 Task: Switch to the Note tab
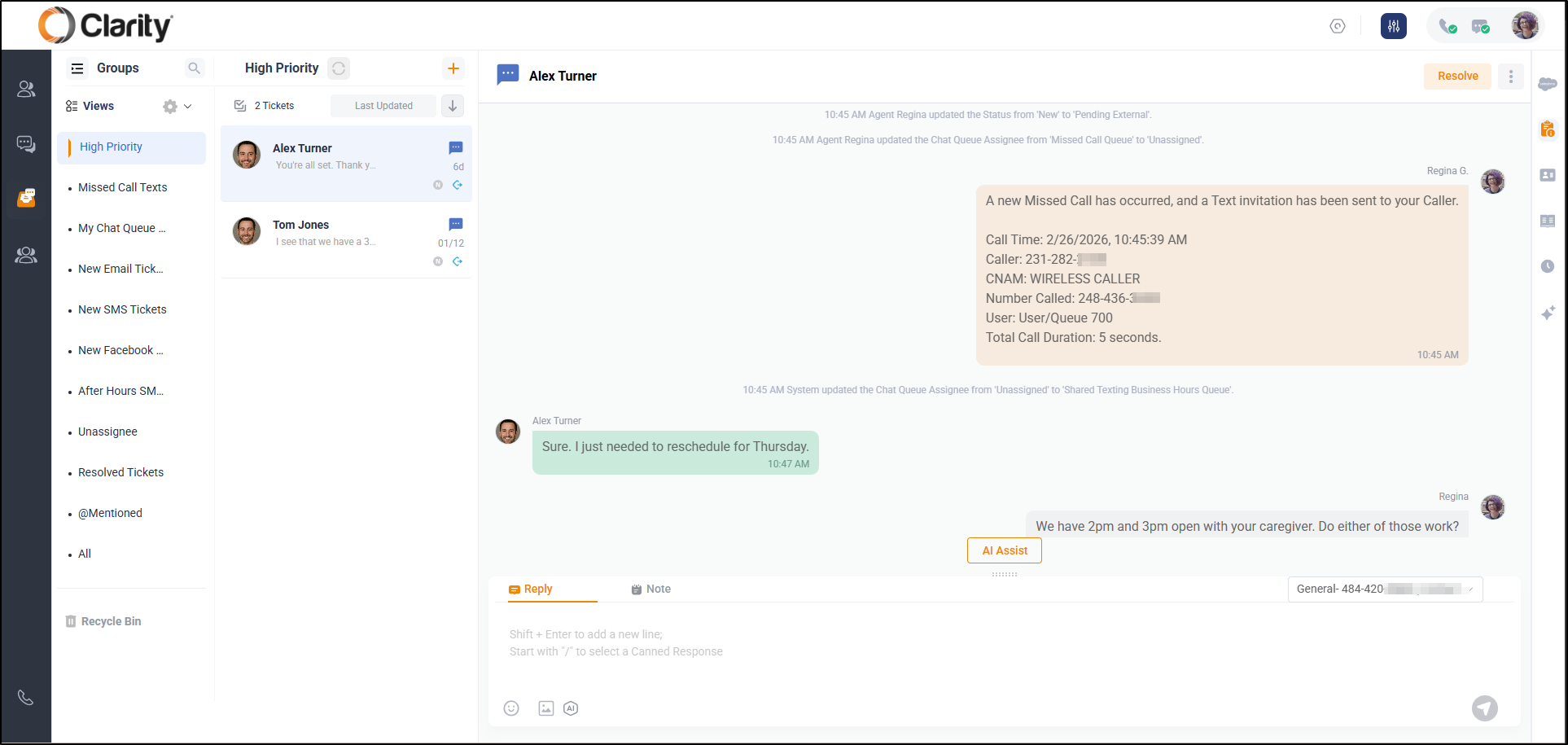(651, 589)
